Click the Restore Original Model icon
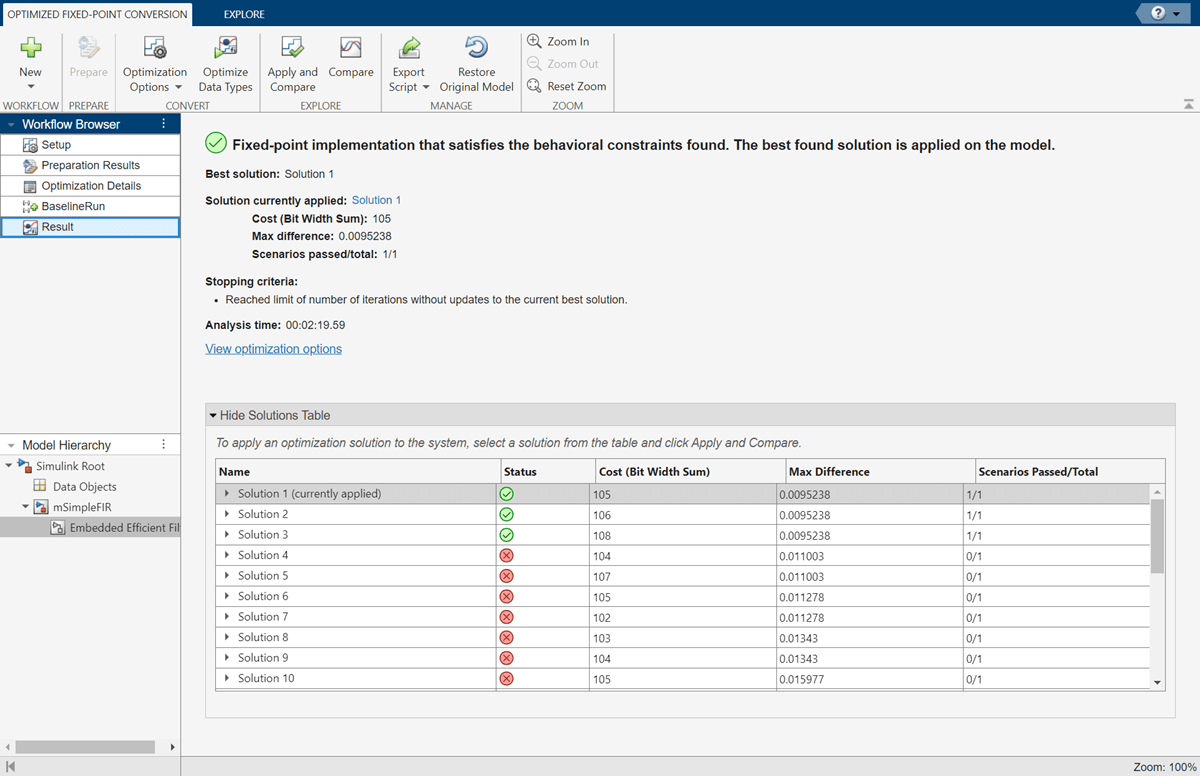The height and width of the screenshot is (776, 1200). pyautogui.click(x=476, y=48)
